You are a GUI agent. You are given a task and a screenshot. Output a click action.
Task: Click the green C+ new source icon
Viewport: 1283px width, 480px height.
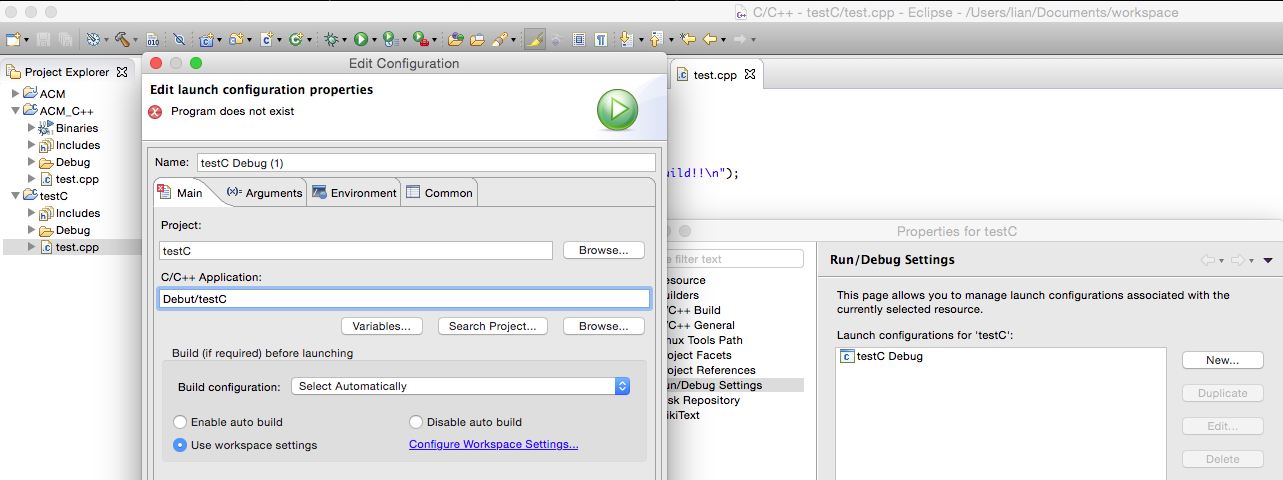point(296,39)
